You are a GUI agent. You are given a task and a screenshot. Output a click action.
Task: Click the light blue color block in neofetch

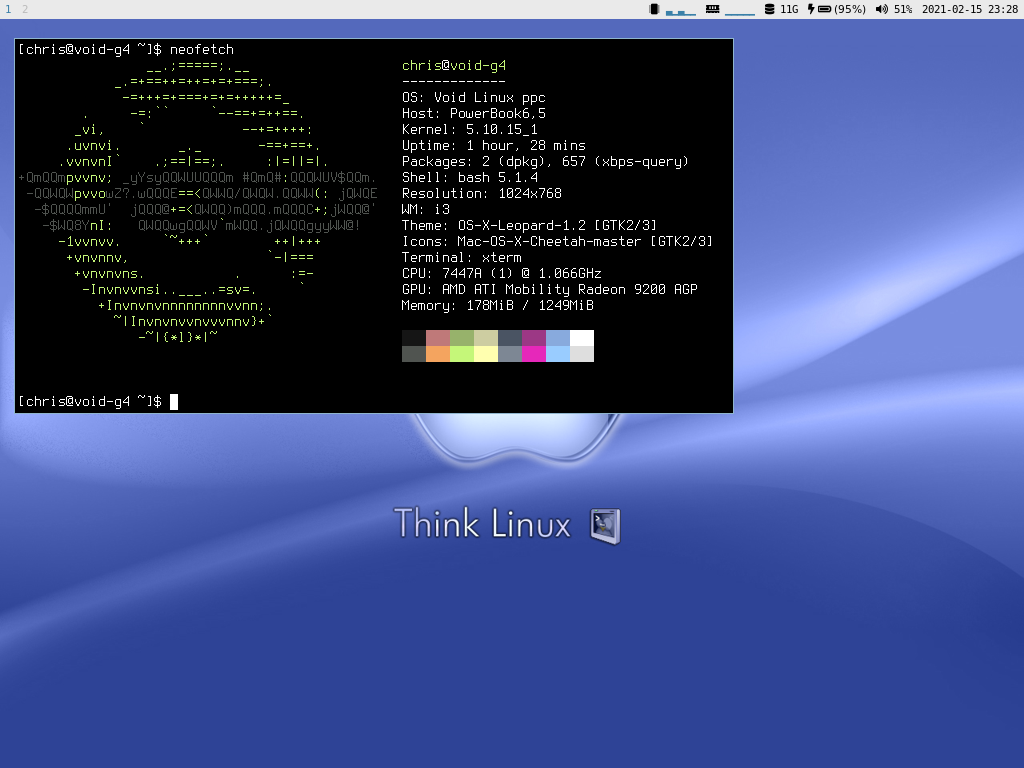pos(558,353)
